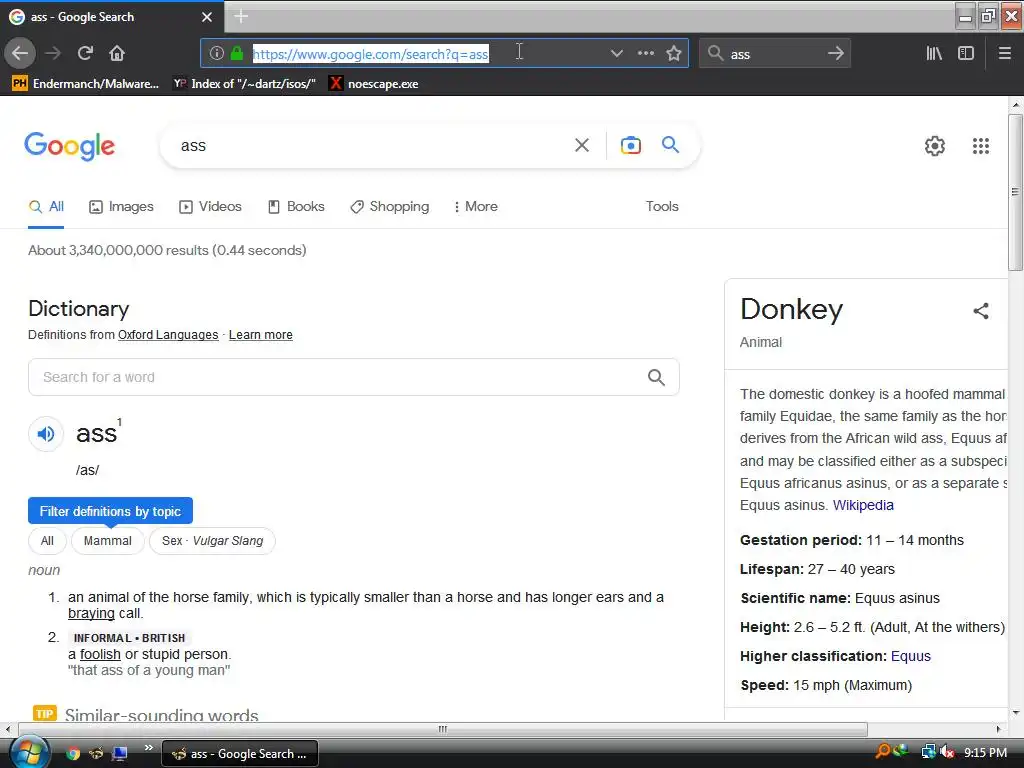Follow the 'braying' word link
This screenshot has width=1024, height=768.
pos(91,613)
